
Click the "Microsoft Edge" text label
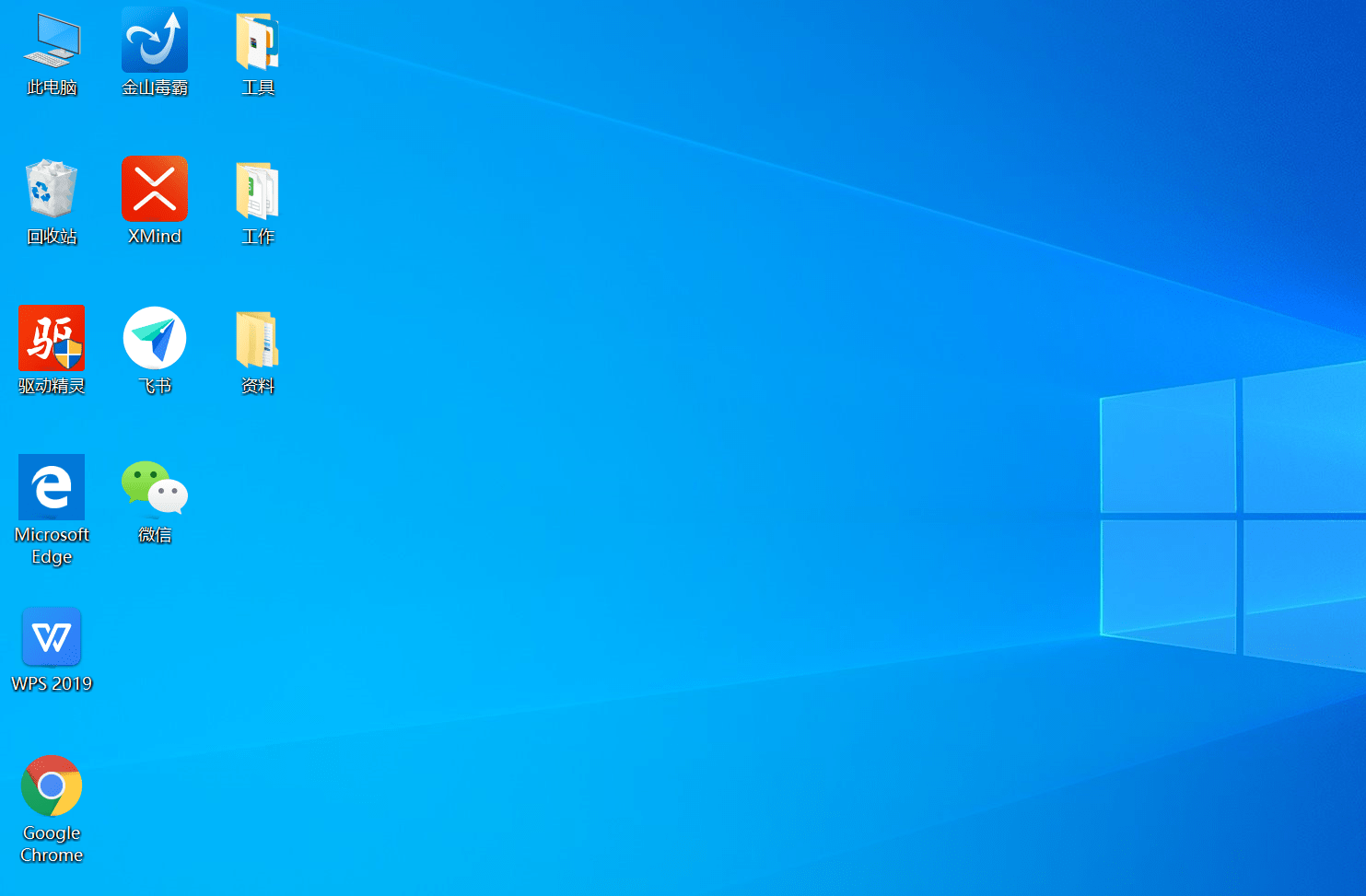pyautogui.click(x=52, y=546)
